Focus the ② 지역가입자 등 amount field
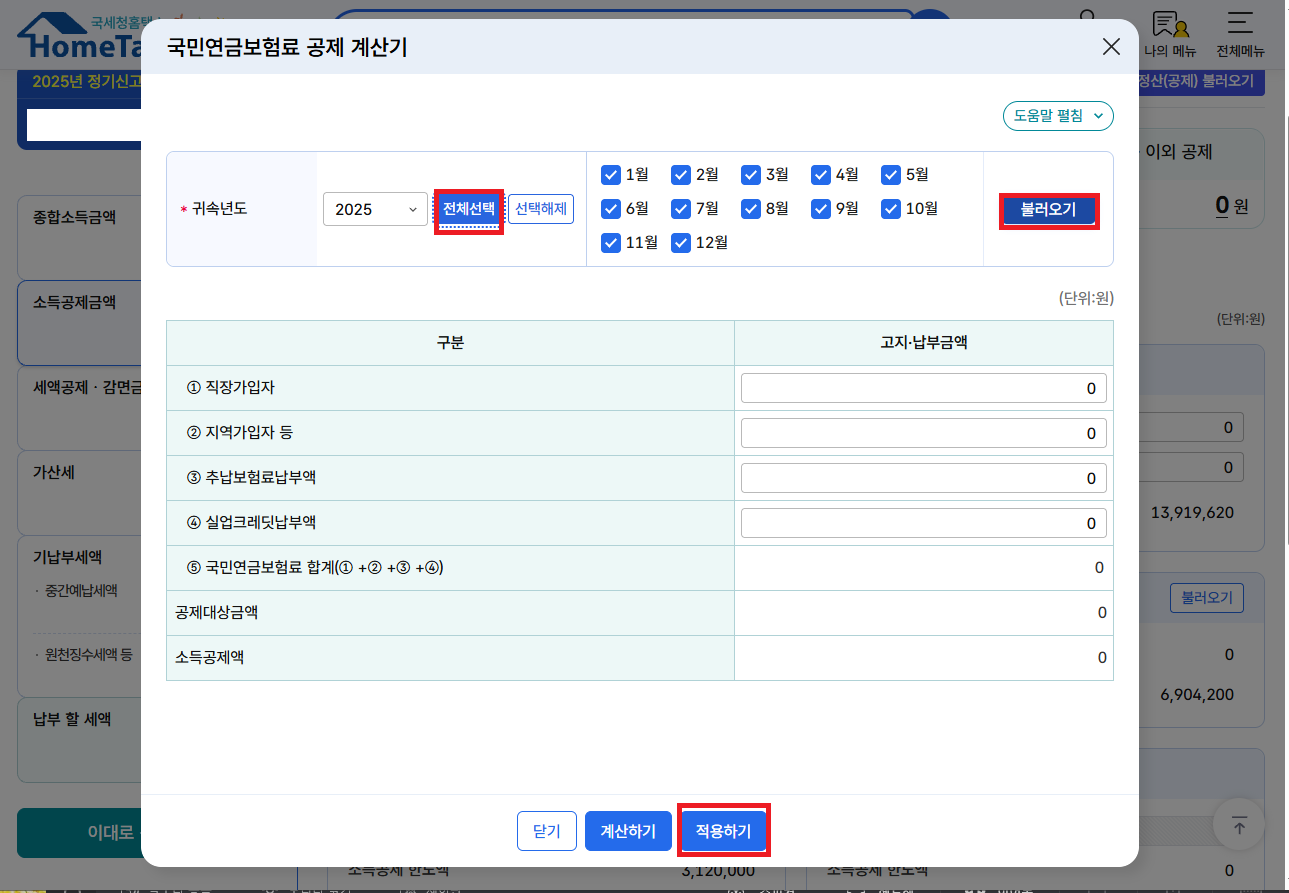This screenshot has height=893, width=1289. tap(924, 433)
